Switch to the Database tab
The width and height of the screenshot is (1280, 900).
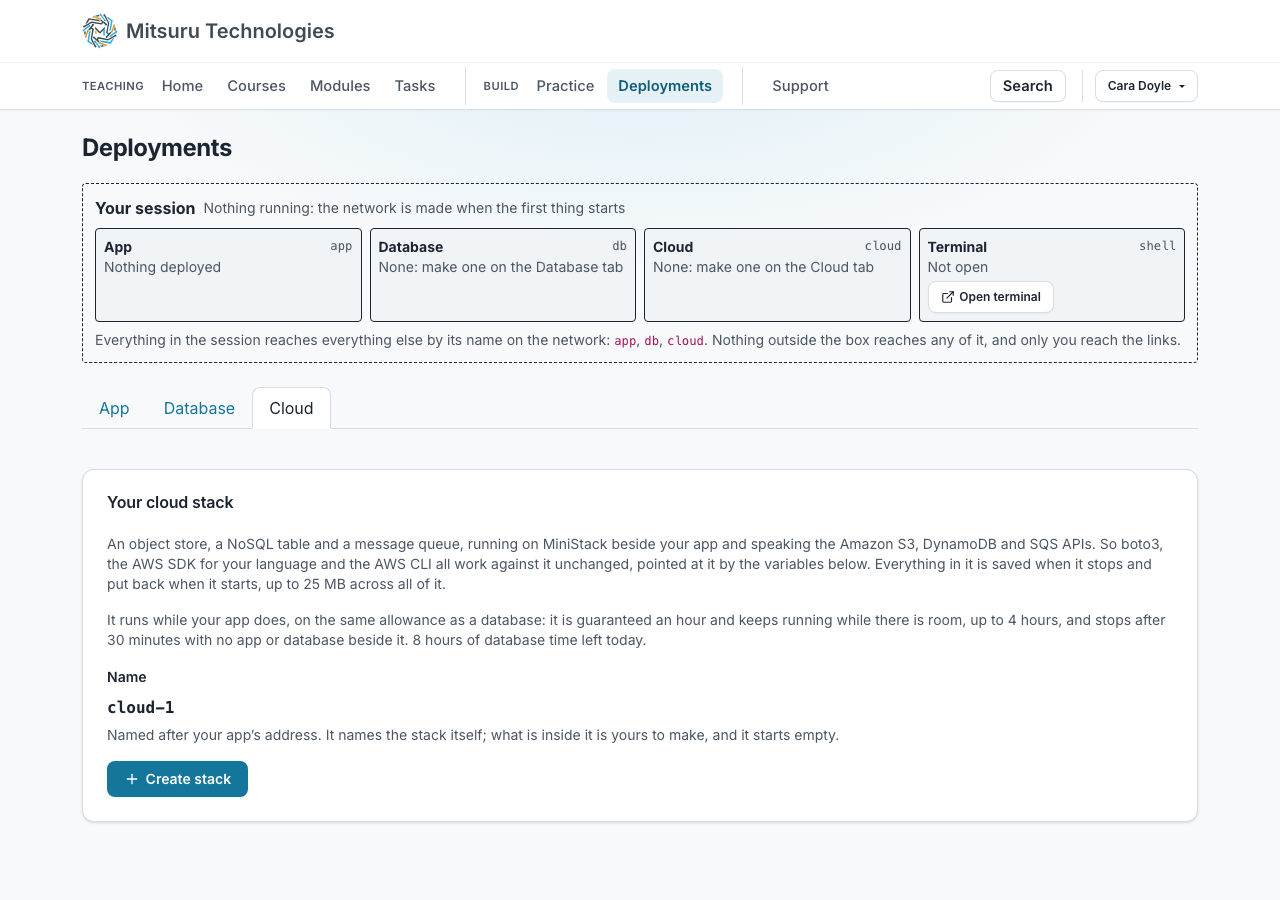[199, 408]
